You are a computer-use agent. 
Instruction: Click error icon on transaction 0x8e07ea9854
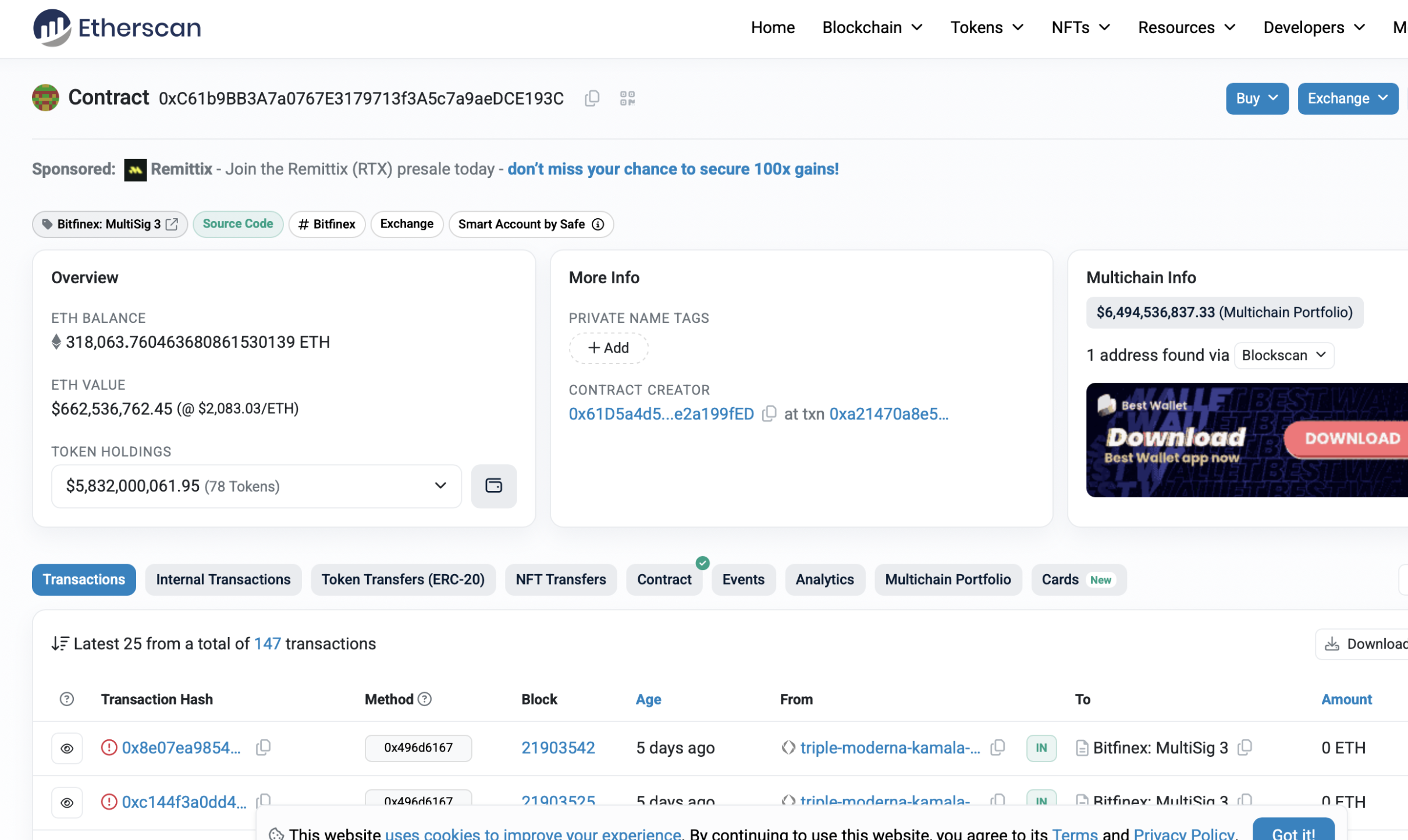(x=109, y=747)
